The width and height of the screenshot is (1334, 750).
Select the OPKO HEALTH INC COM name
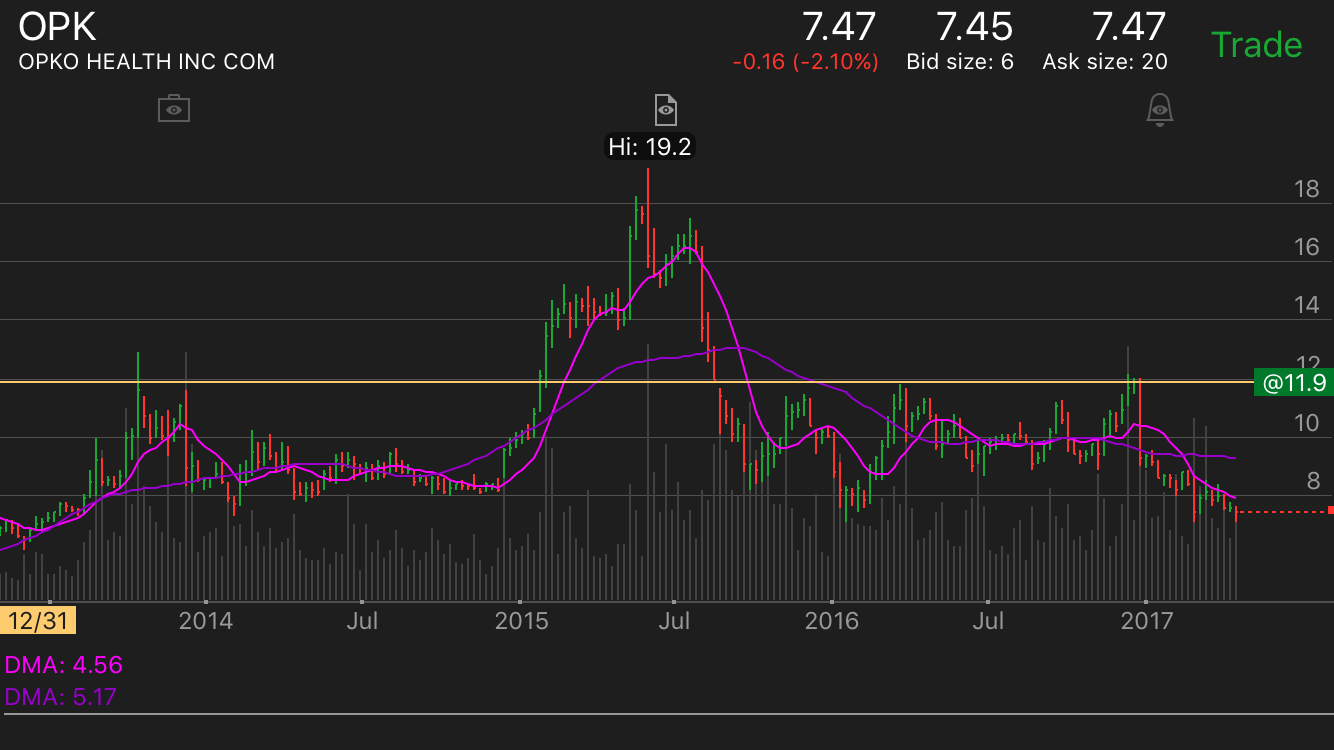pyautogui.click(x=147, y=62)
